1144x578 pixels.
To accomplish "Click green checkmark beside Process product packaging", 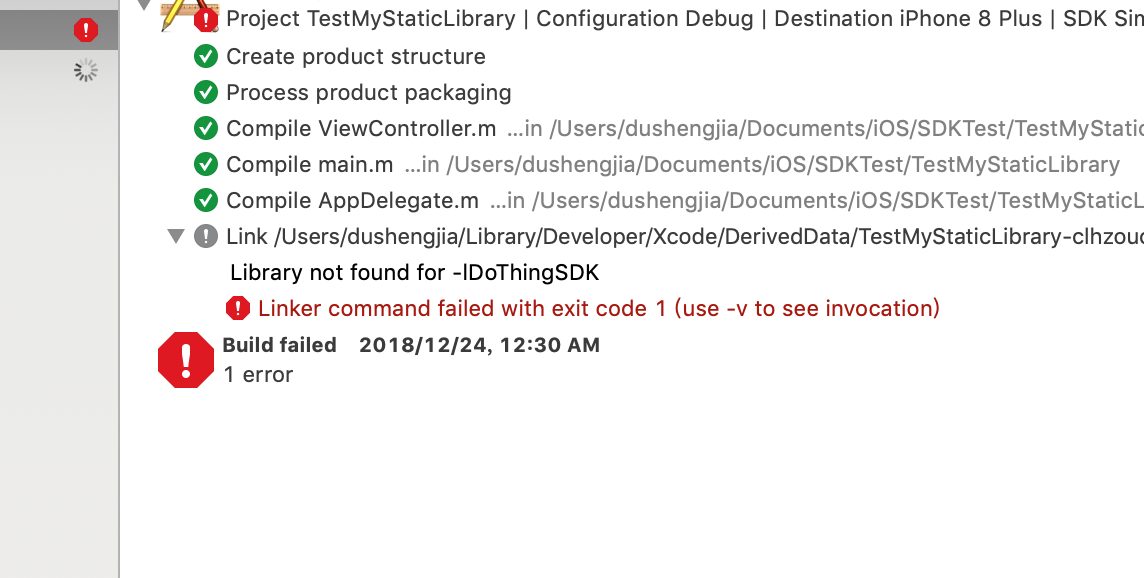I will point(206,92).
